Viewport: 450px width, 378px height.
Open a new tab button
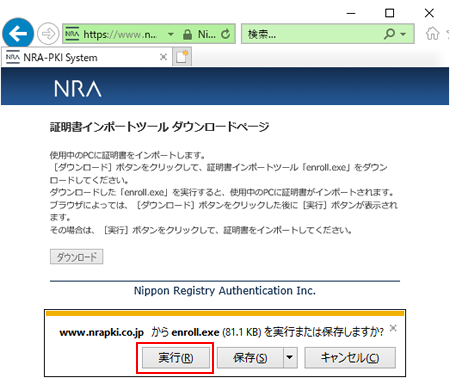(x=182, y=57)
